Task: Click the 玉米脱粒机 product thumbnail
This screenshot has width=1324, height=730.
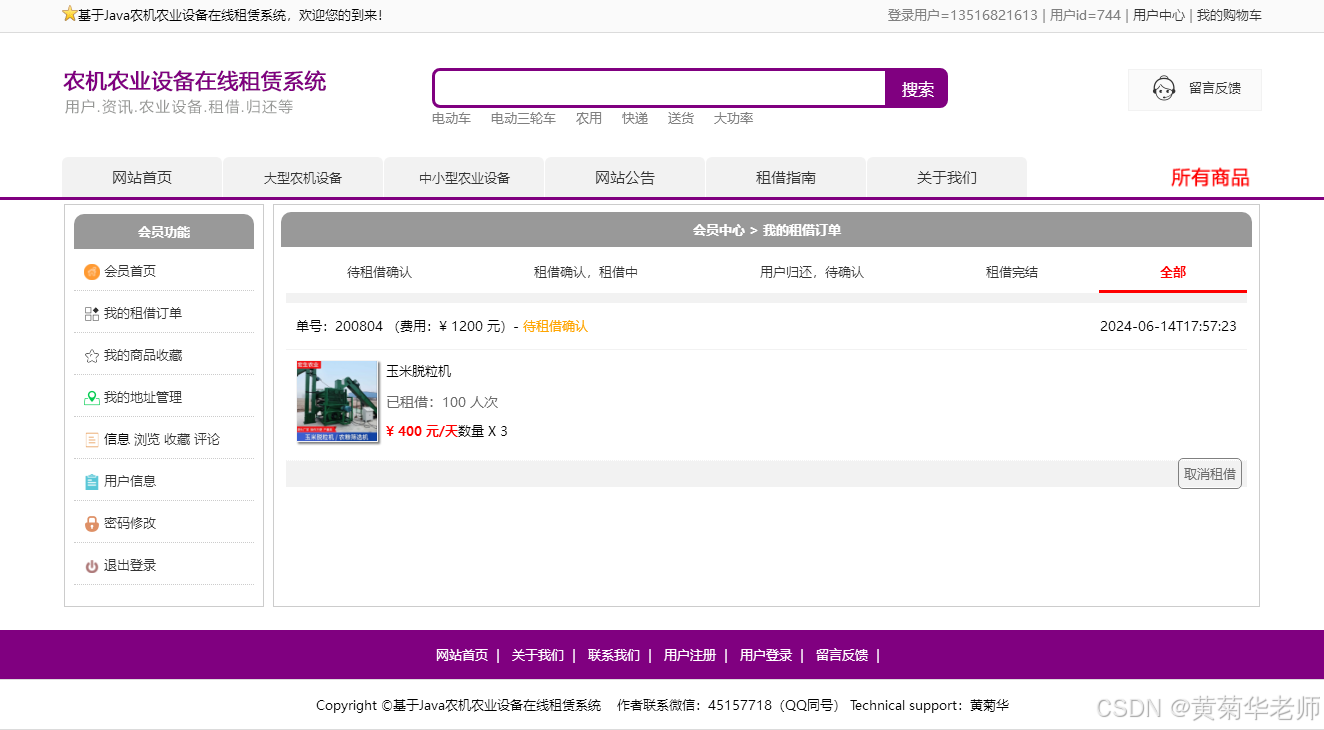Action: [337, 402]
